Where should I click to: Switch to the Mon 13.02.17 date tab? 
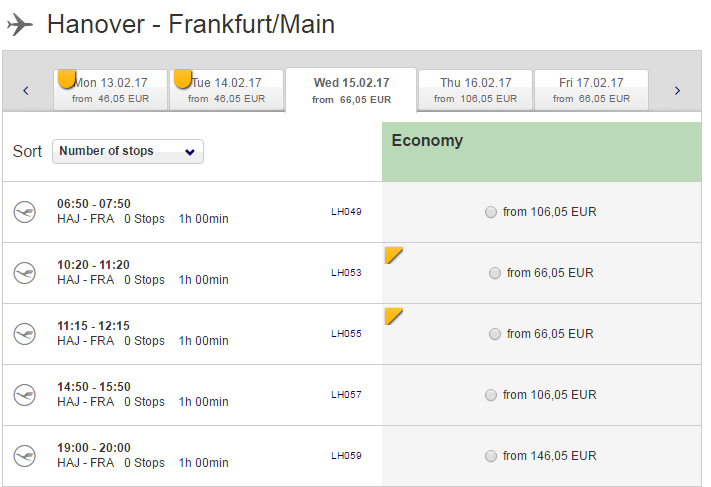(110, 90)
